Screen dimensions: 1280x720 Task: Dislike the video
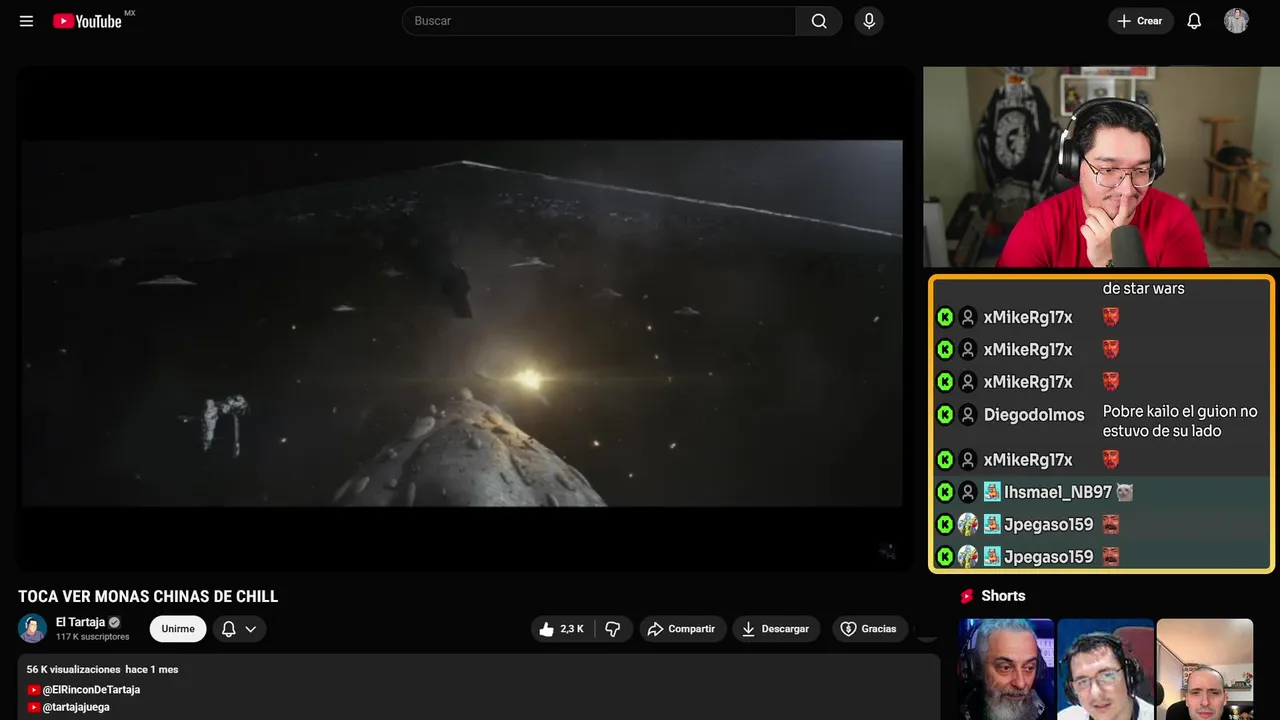[613, 629]
